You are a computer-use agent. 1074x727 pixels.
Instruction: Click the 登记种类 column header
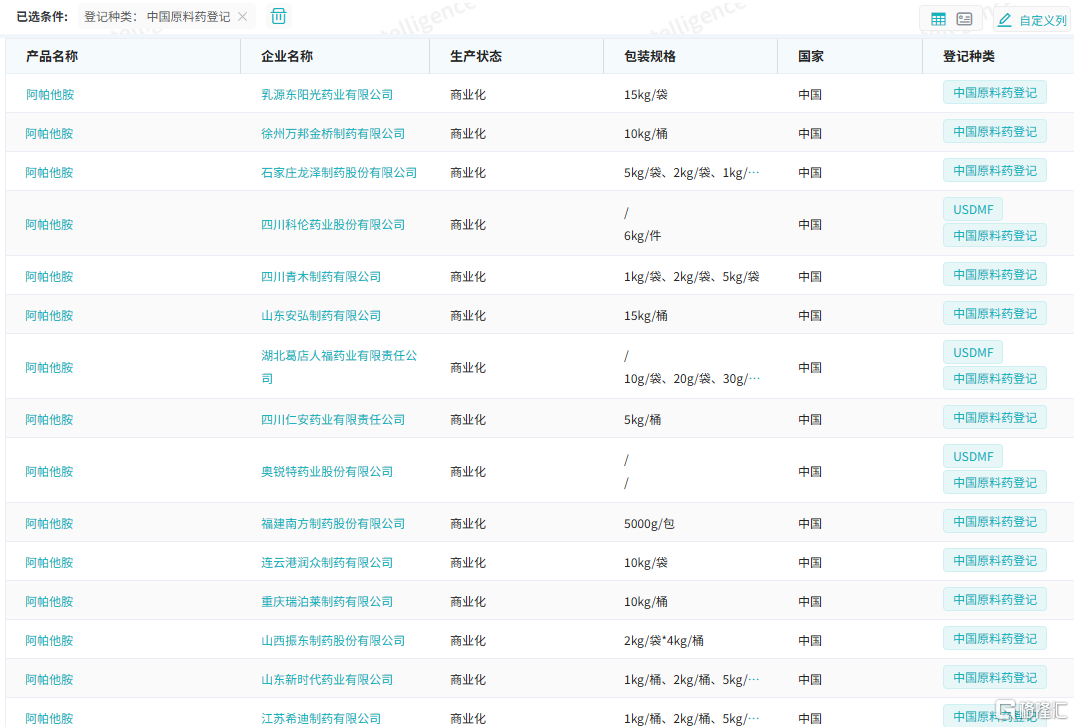pyautogui.click(x=969, y=56)
